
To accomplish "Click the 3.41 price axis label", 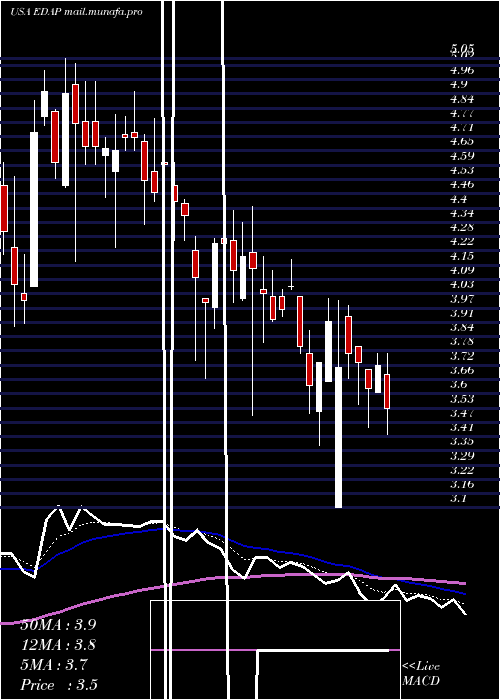I will (462, 427).
